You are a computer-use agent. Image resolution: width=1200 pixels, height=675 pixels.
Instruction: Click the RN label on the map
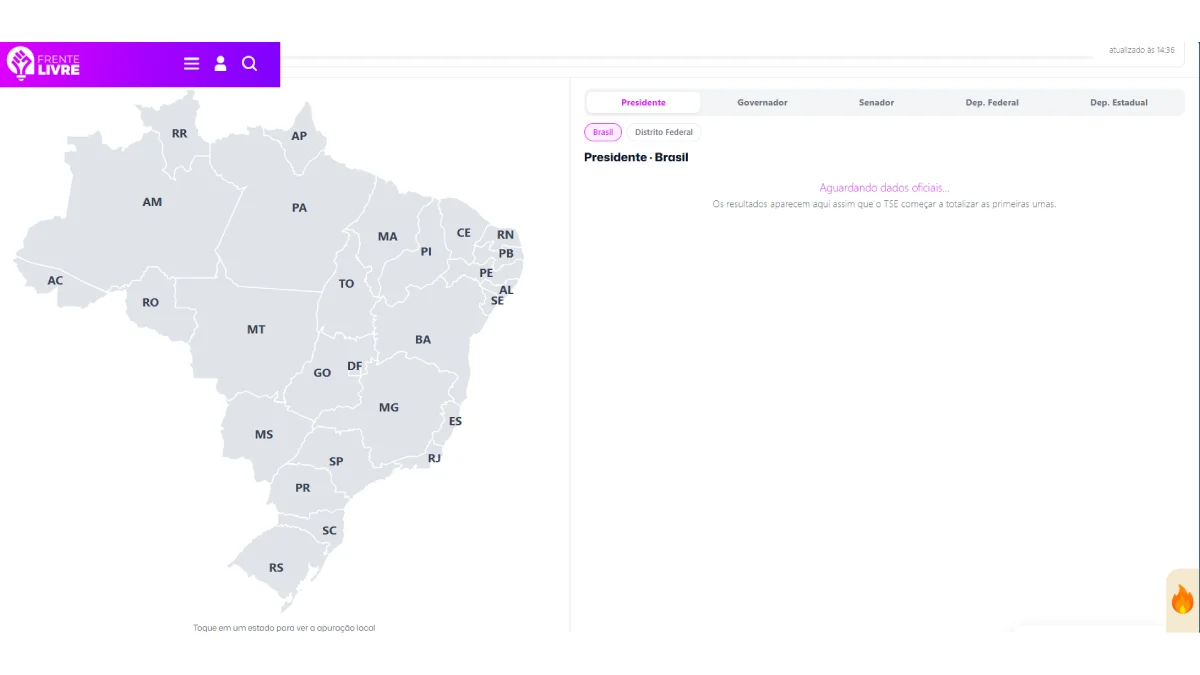pyautogui.click(x=506, y=235)
